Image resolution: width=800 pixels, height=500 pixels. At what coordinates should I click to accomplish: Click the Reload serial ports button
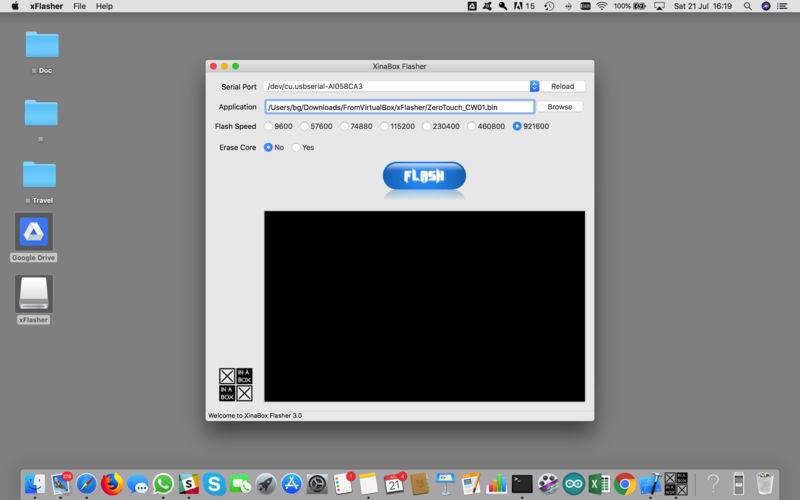pos(562,86)
